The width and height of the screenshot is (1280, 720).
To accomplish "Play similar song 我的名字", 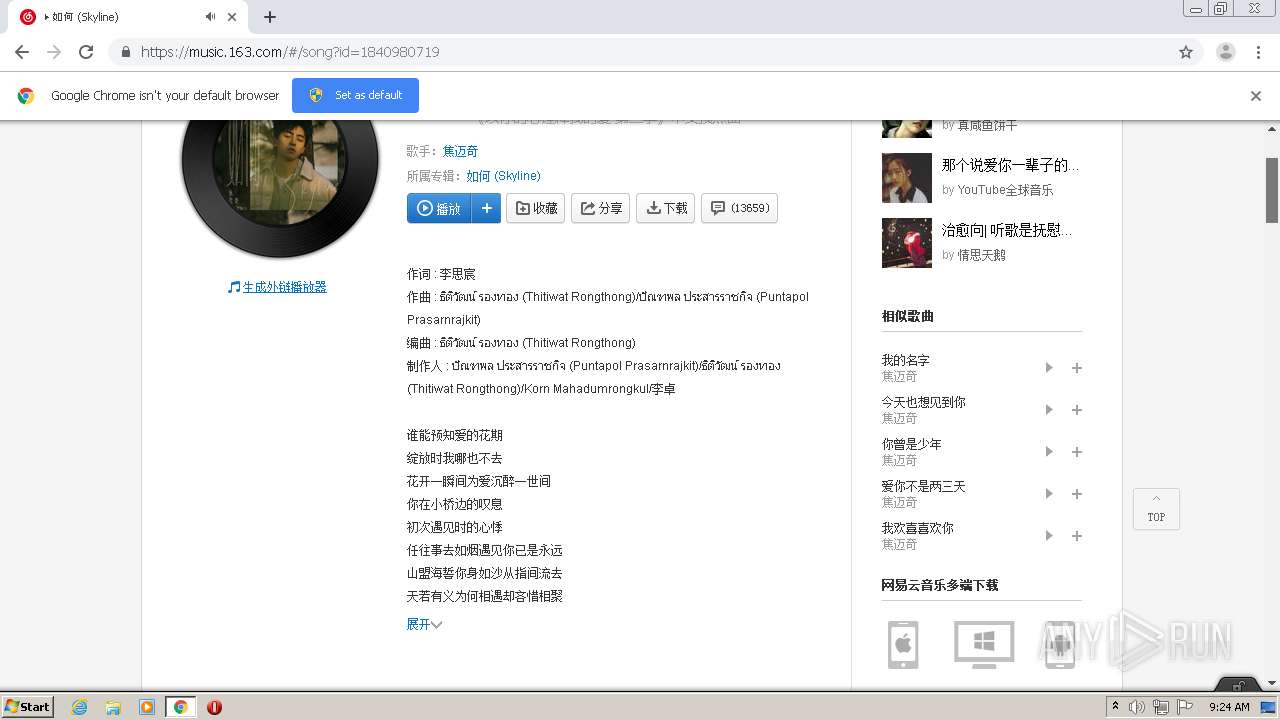I will coord(1049,368).
